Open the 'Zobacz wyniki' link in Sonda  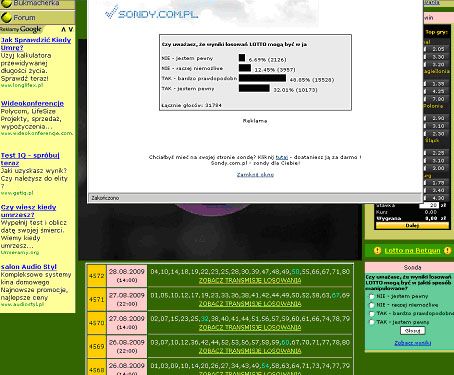pyautogui.click(x=413, y=343)
